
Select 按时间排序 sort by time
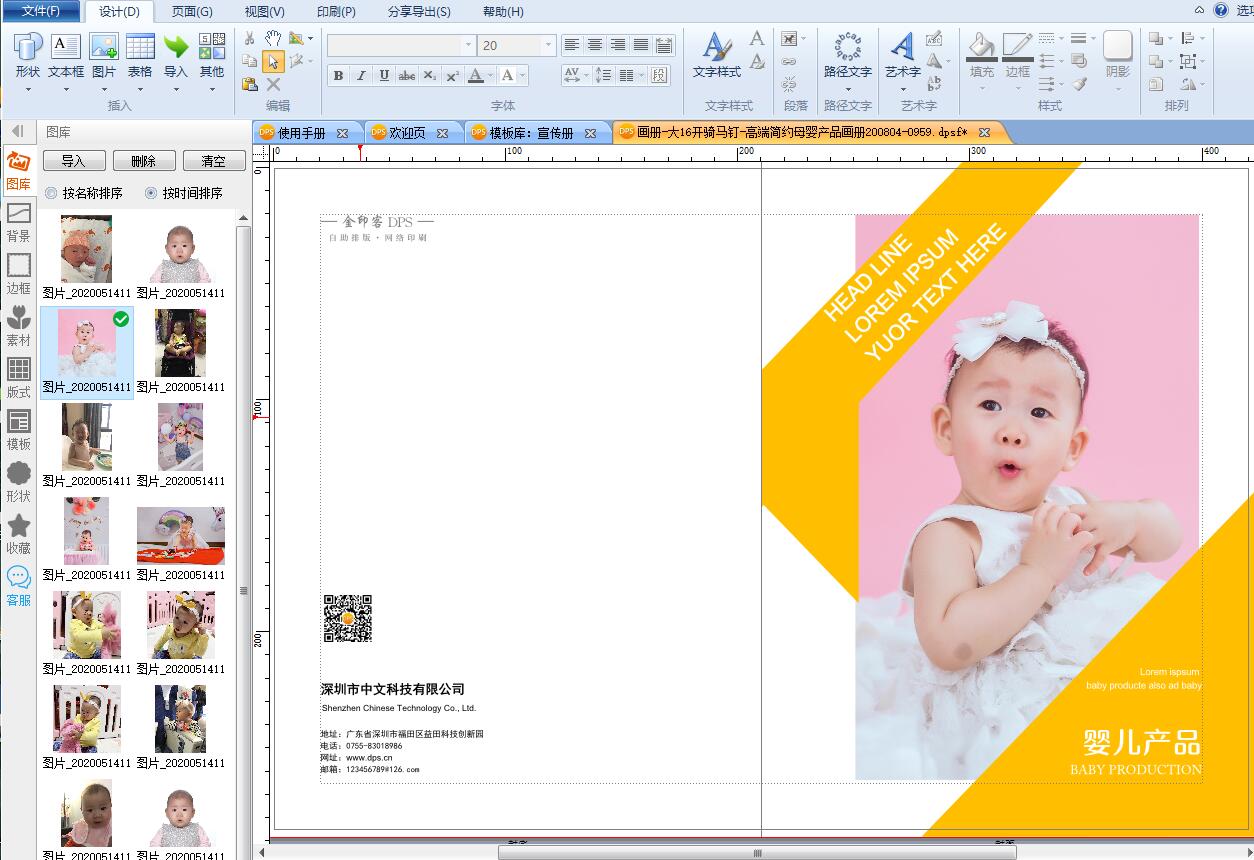tap(184, 193)
